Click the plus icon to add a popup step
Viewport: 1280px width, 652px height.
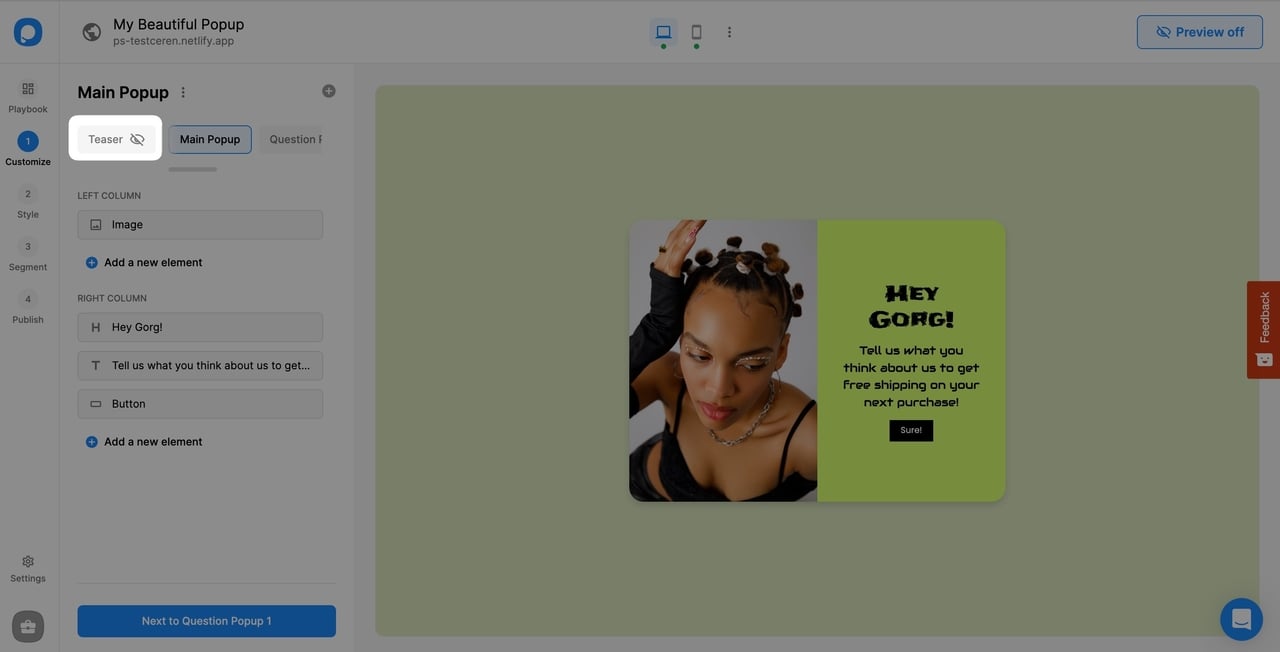(328, 90)
